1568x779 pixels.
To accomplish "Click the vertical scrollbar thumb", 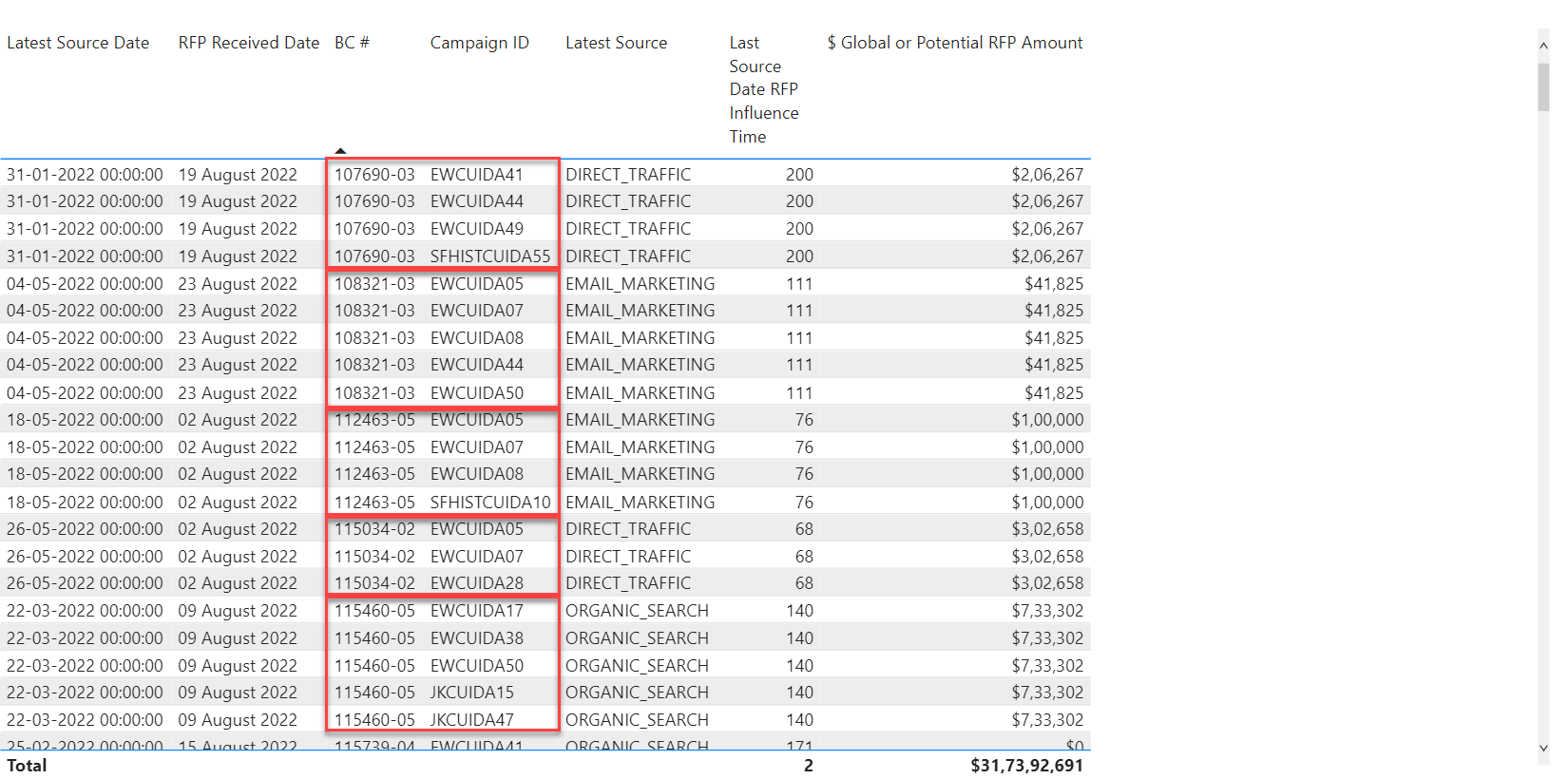I will [1543, 87].
